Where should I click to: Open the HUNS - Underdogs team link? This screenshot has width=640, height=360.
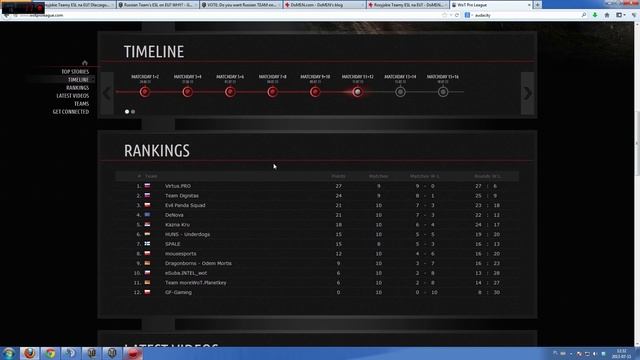tap(187, 235)
